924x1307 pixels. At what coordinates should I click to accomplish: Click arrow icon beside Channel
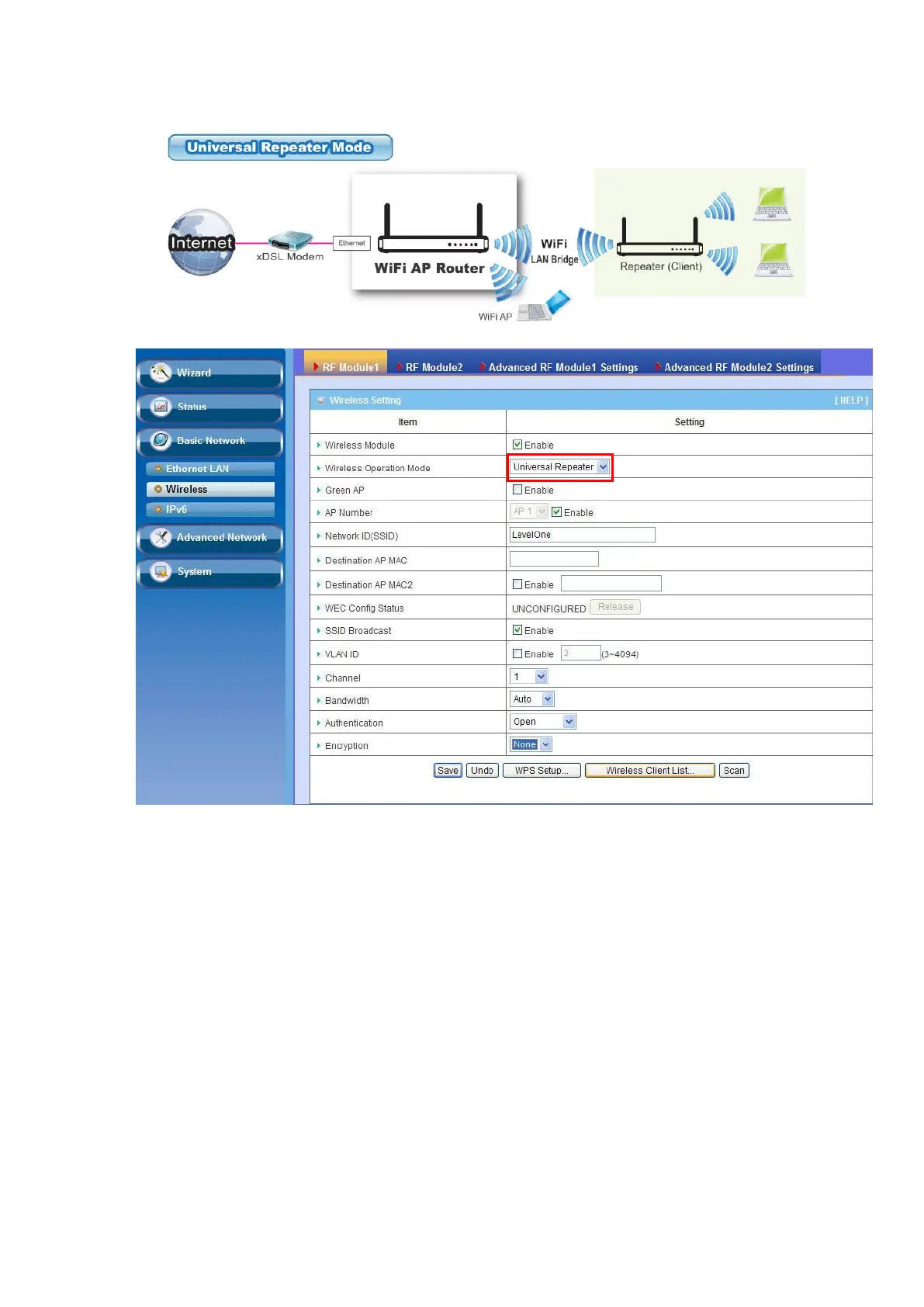319,678
